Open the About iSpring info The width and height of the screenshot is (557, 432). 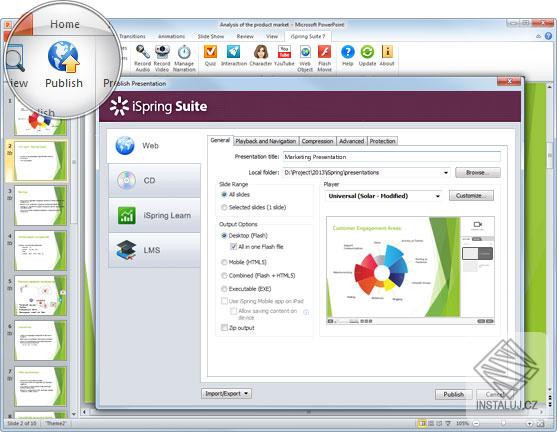pos(387,55)
